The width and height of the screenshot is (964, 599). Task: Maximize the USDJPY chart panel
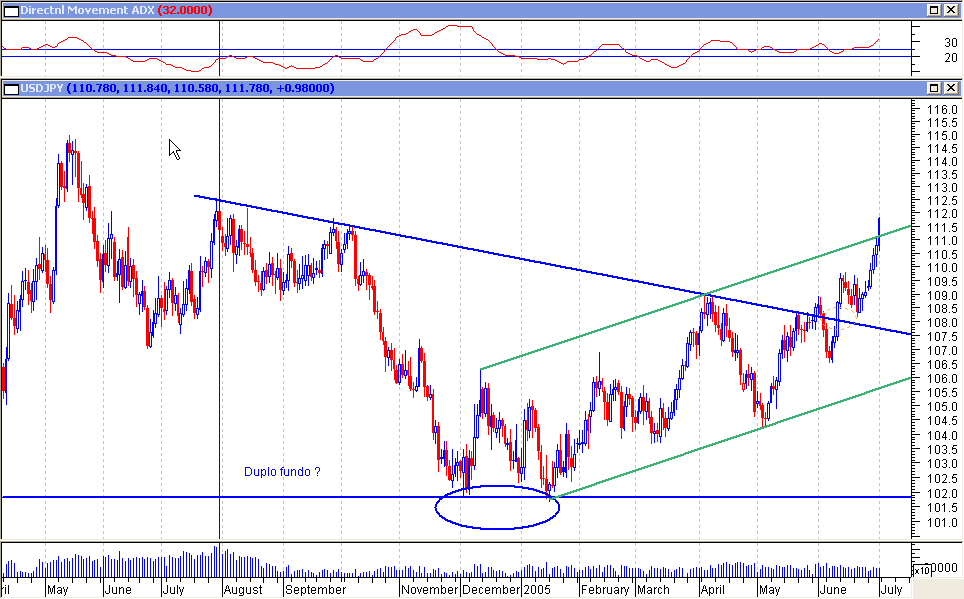coord(932,88)
